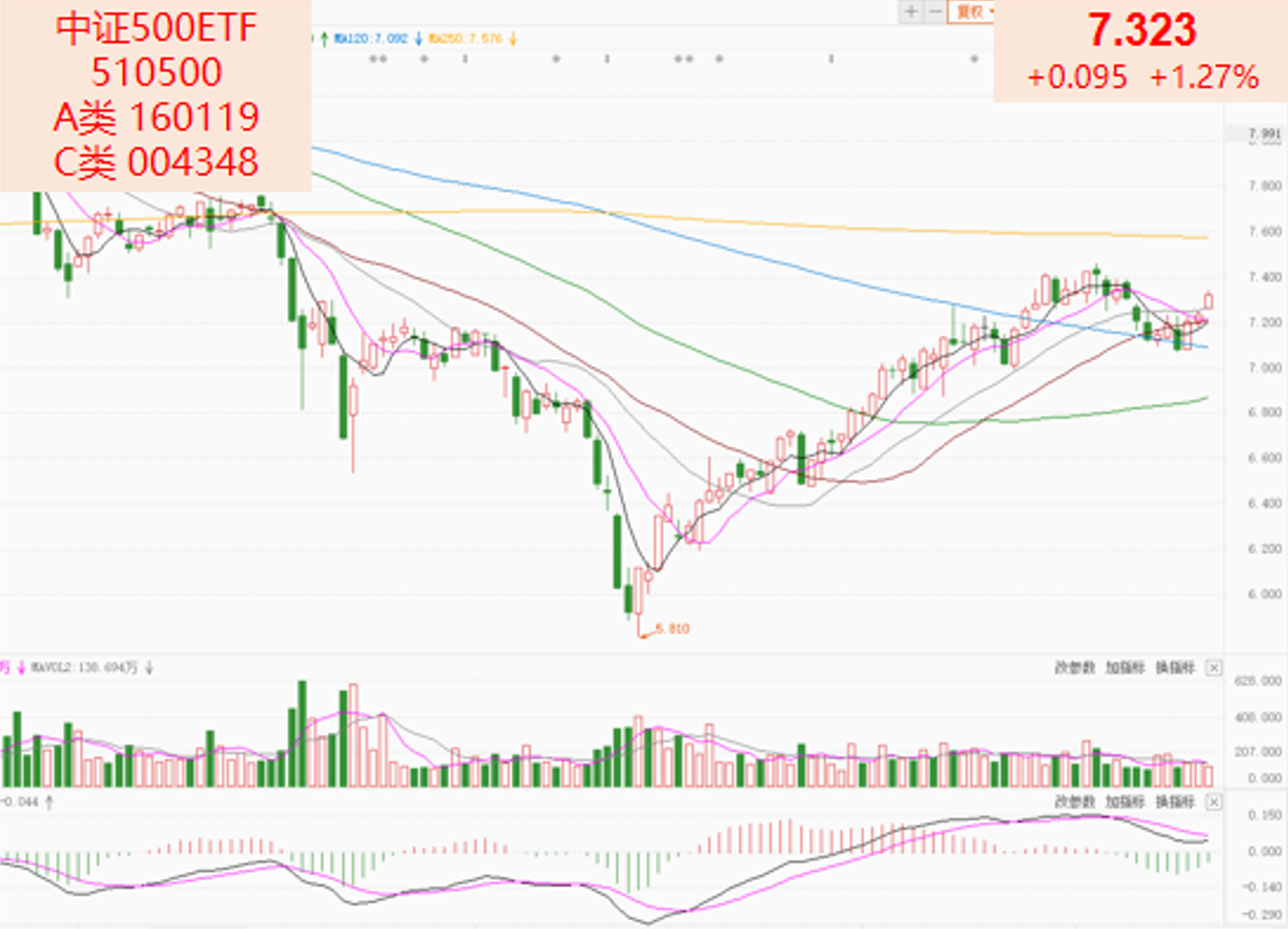Click the 207.000 volume axis label
Screen dimensions: 1288x929
tap(1258, 752)
